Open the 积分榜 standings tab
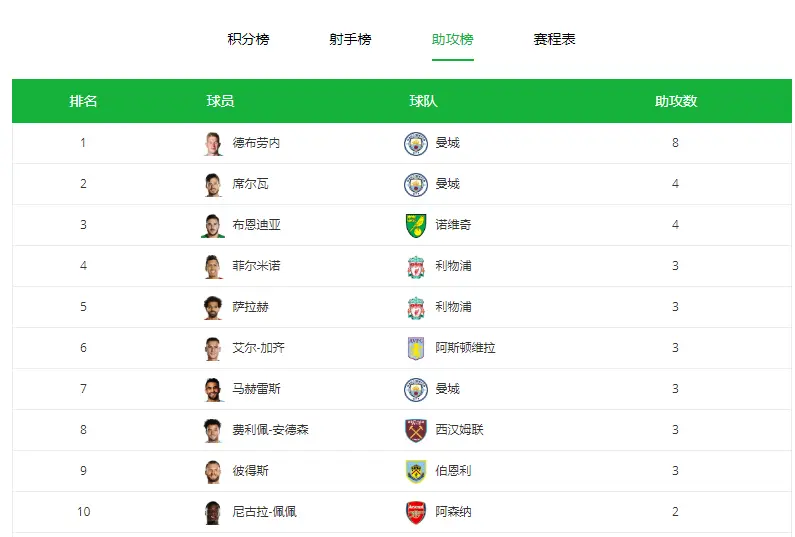 (x=248, y=39)
